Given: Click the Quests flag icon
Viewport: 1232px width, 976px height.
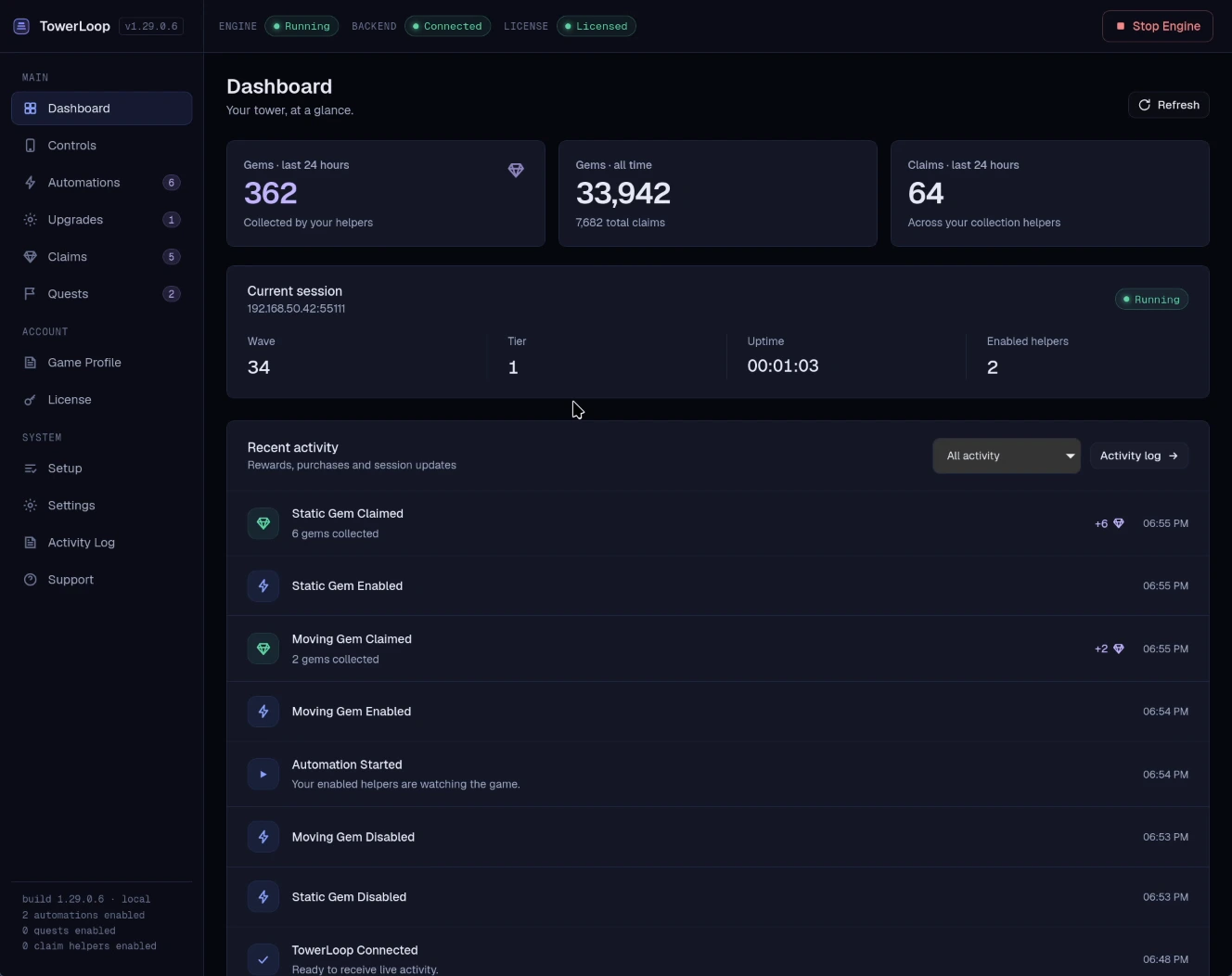Looking at the screenshot, I should click(x=31, y=294).
